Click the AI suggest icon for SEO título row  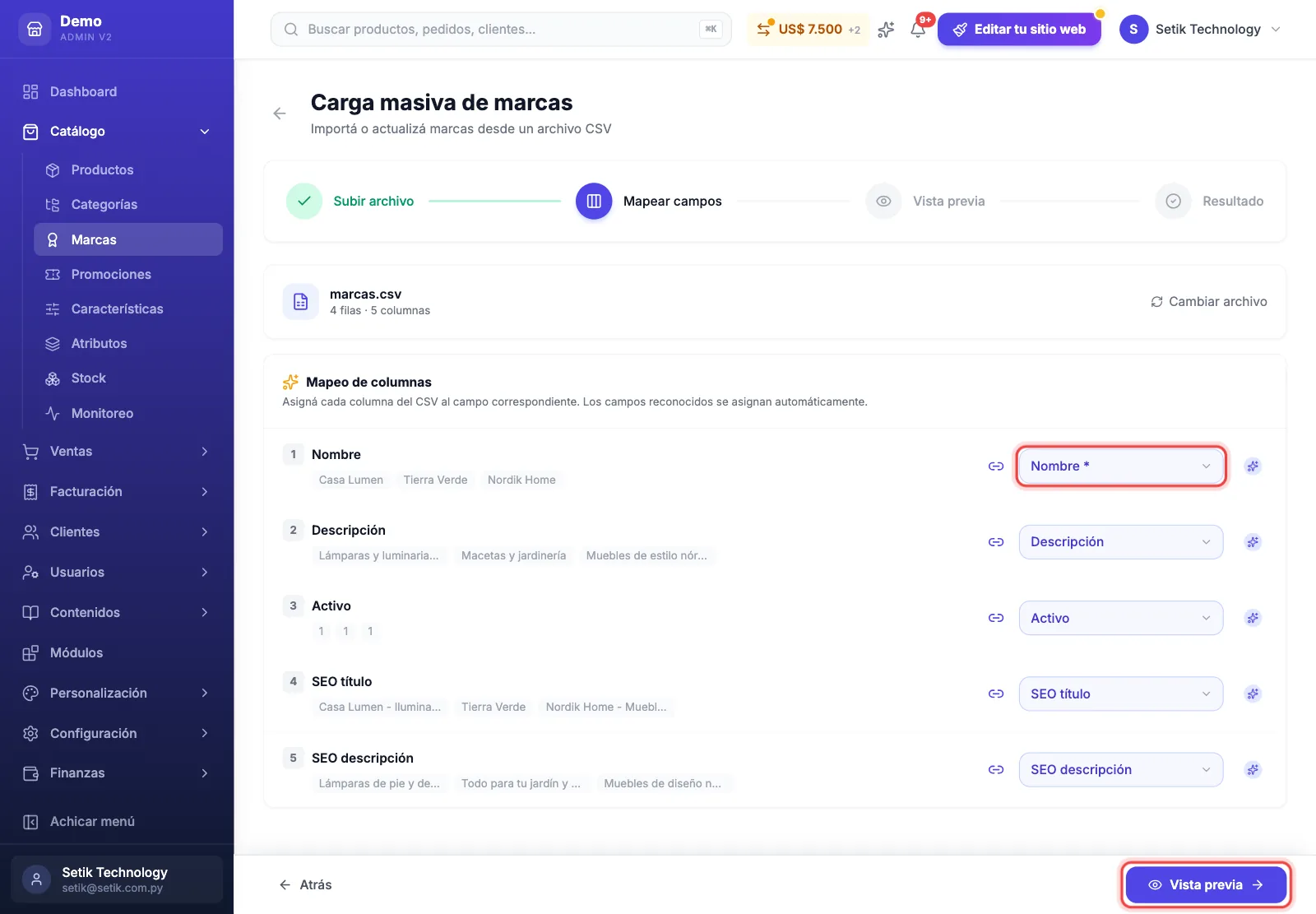pyautogui.click(x=1253, y=694)
